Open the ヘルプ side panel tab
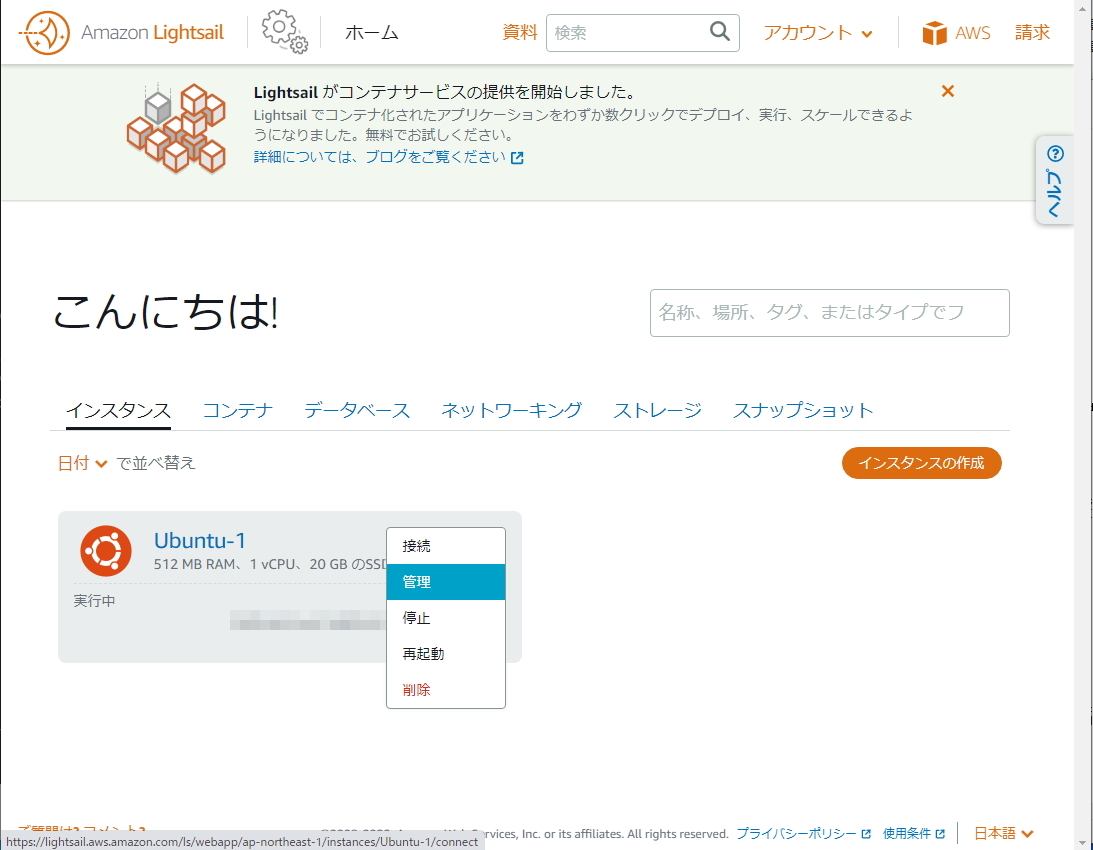Viewport: 1093px width, 850px height. [x=1055, y=180]
